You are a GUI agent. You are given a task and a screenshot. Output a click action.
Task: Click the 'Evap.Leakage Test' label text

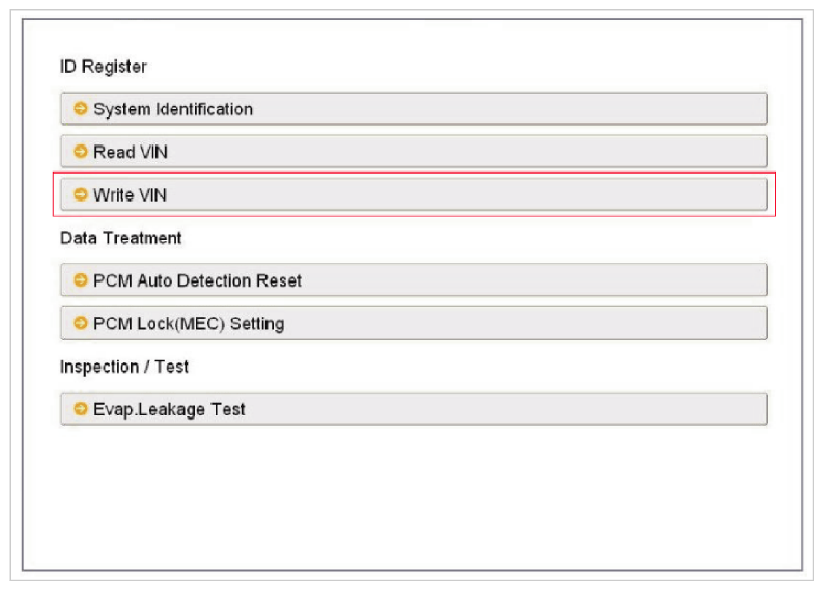pos(169,409)
